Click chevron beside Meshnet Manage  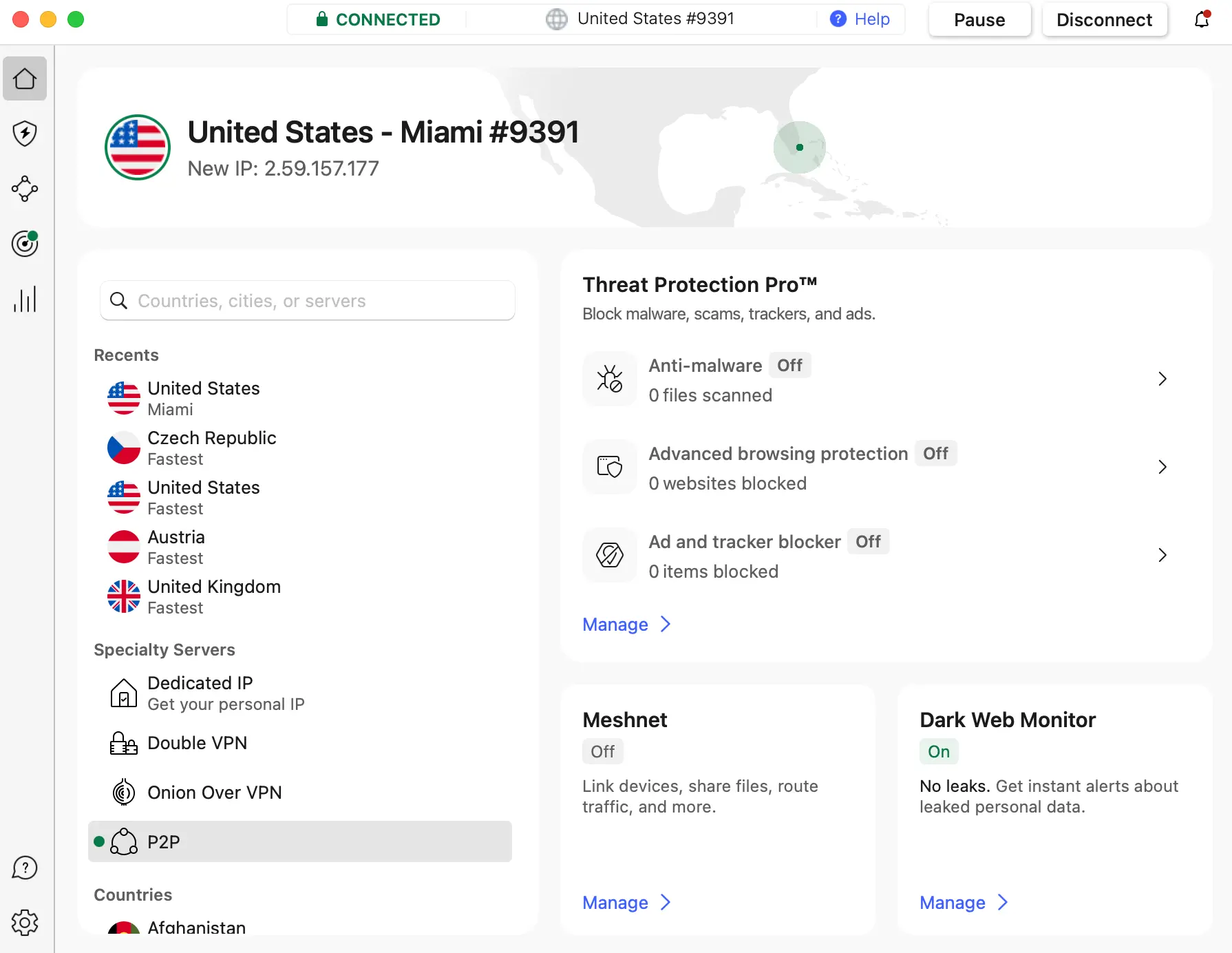coord(666,902)
